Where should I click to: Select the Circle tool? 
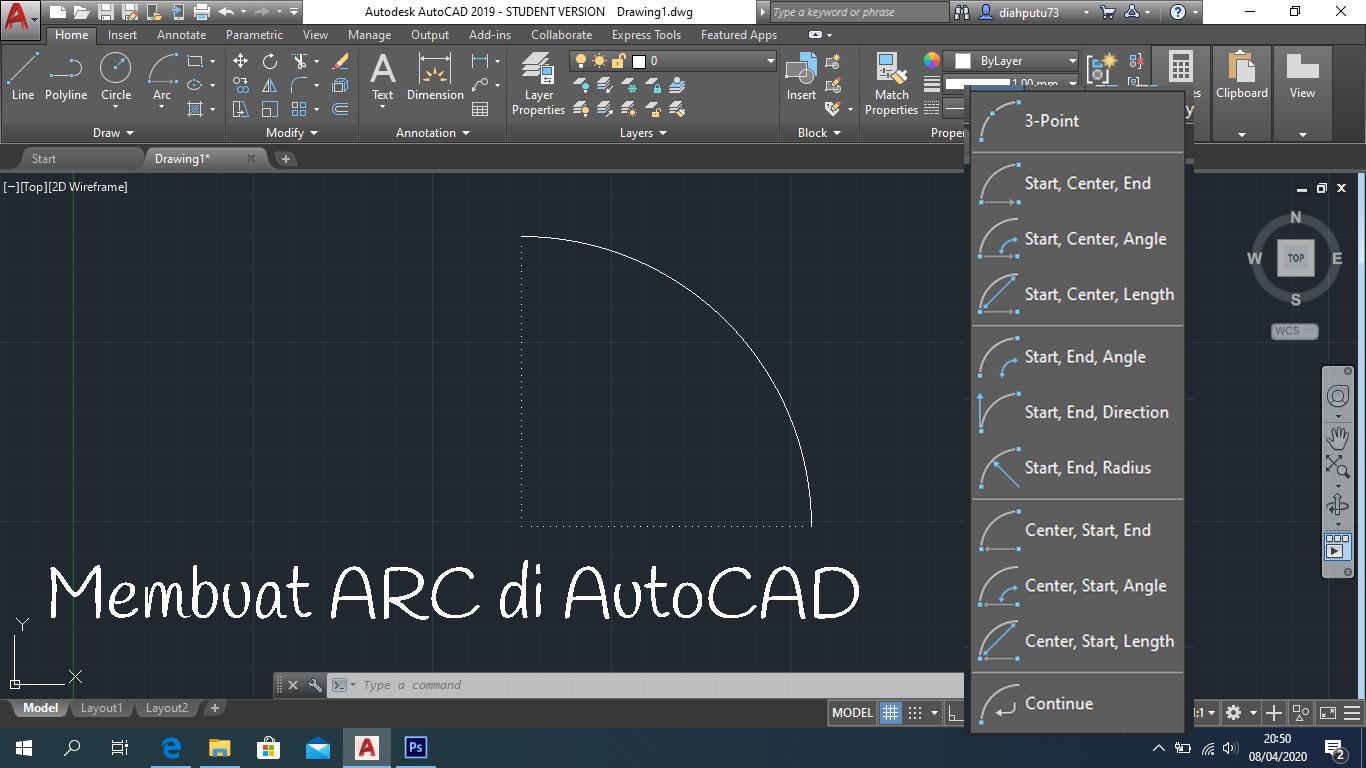click(x=116, y=77)
